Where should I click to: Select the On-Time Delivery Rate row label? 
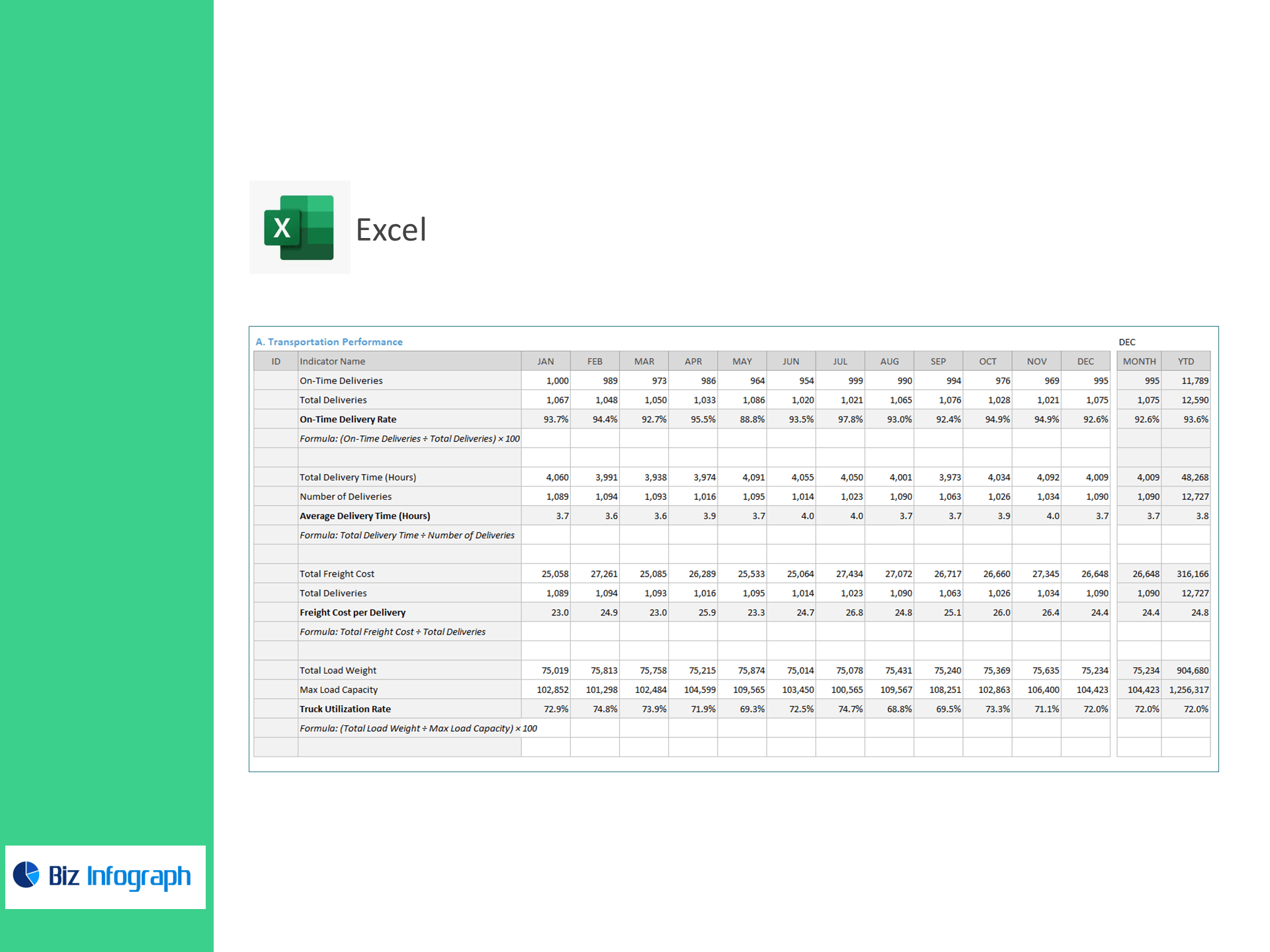[x=348, y=419]
